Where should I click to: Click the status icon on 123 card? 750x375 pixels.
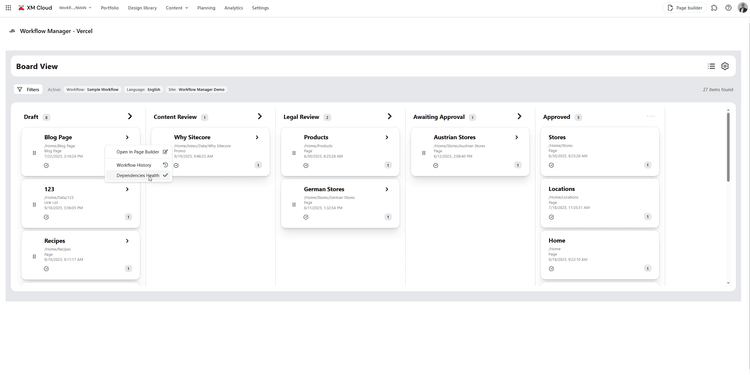(46, 217)
